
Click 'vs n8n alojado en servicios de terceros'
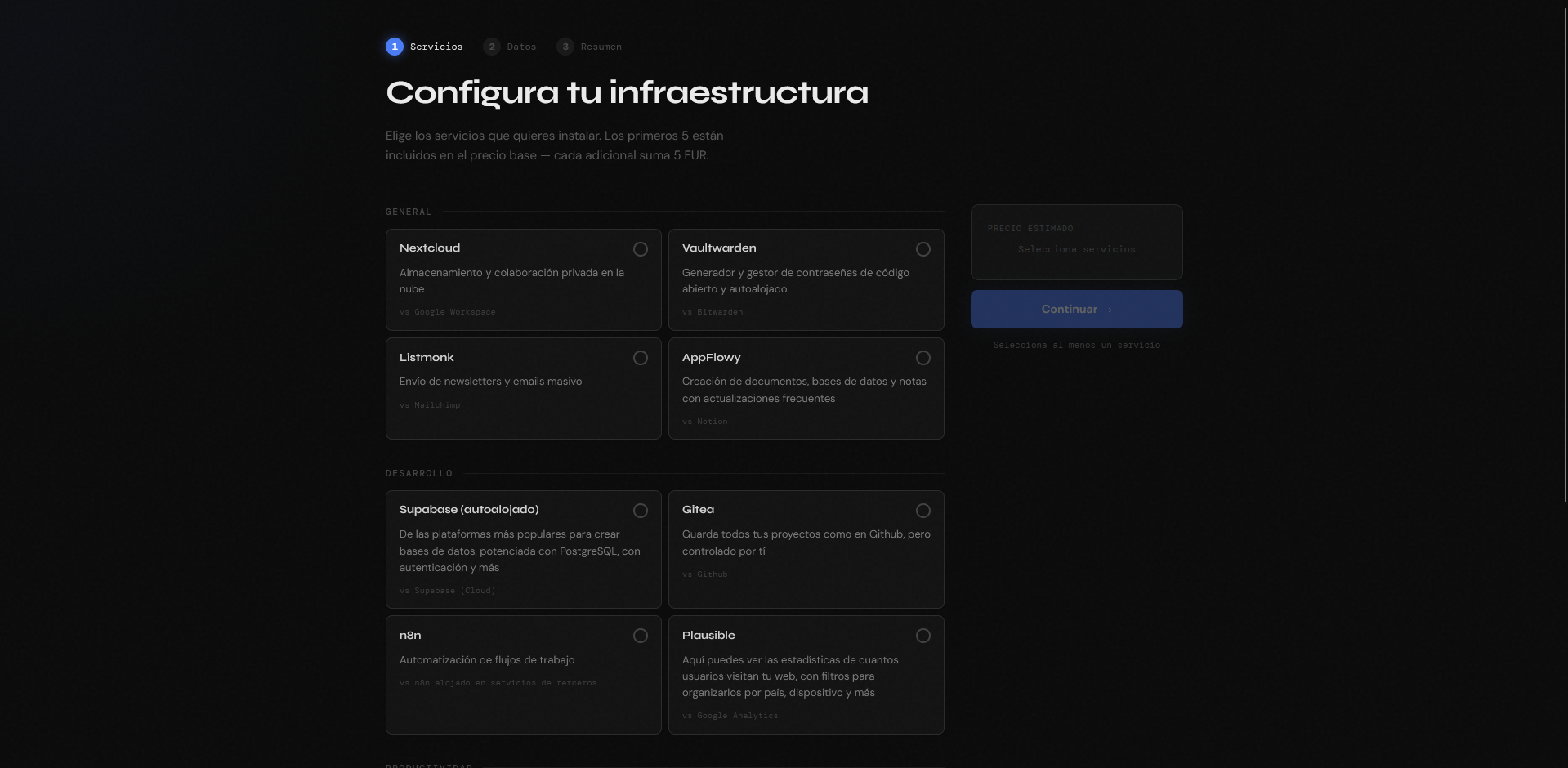pyautogui.click(x=498, y=683)
